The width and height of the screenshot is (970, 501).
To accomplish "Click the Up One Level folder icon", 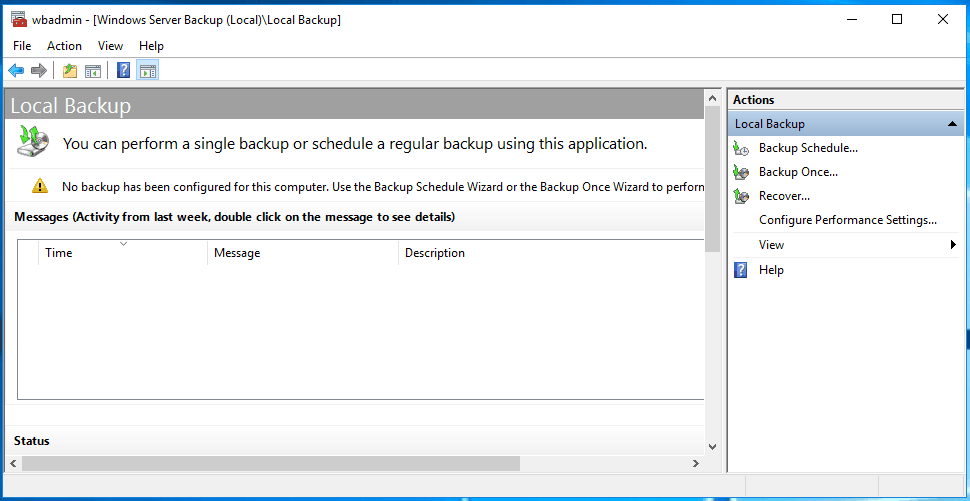I will 70,71.
